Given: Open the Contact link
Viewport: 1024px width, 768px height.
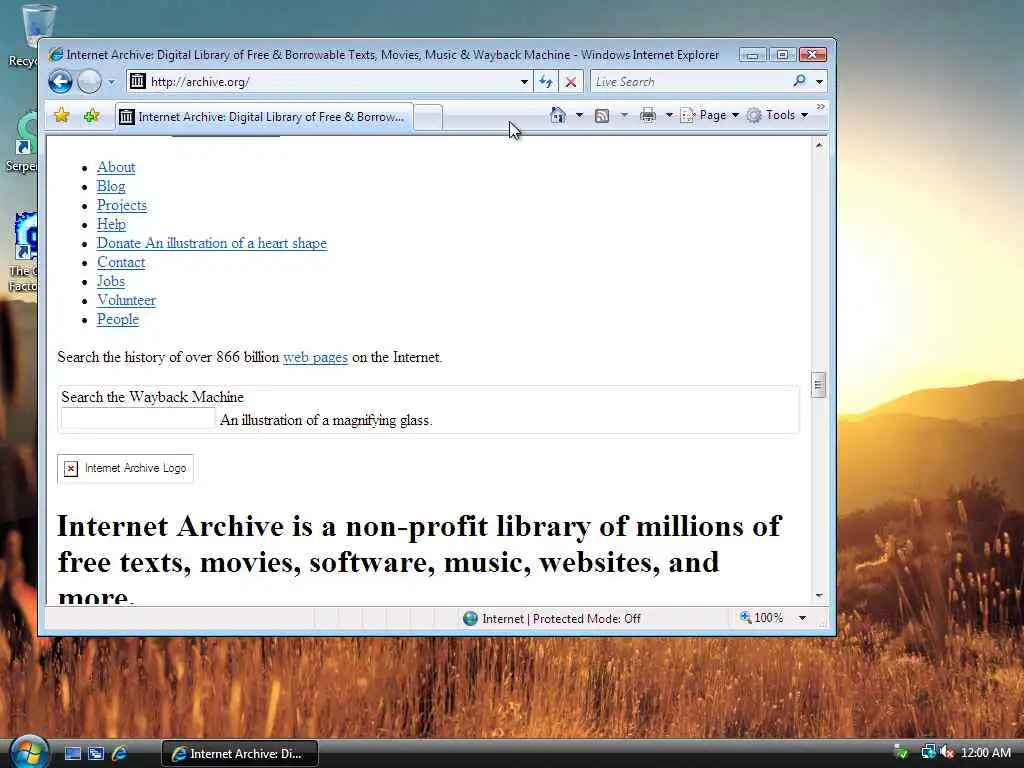Looking at the screenshot, I should (x=121, y=262).
